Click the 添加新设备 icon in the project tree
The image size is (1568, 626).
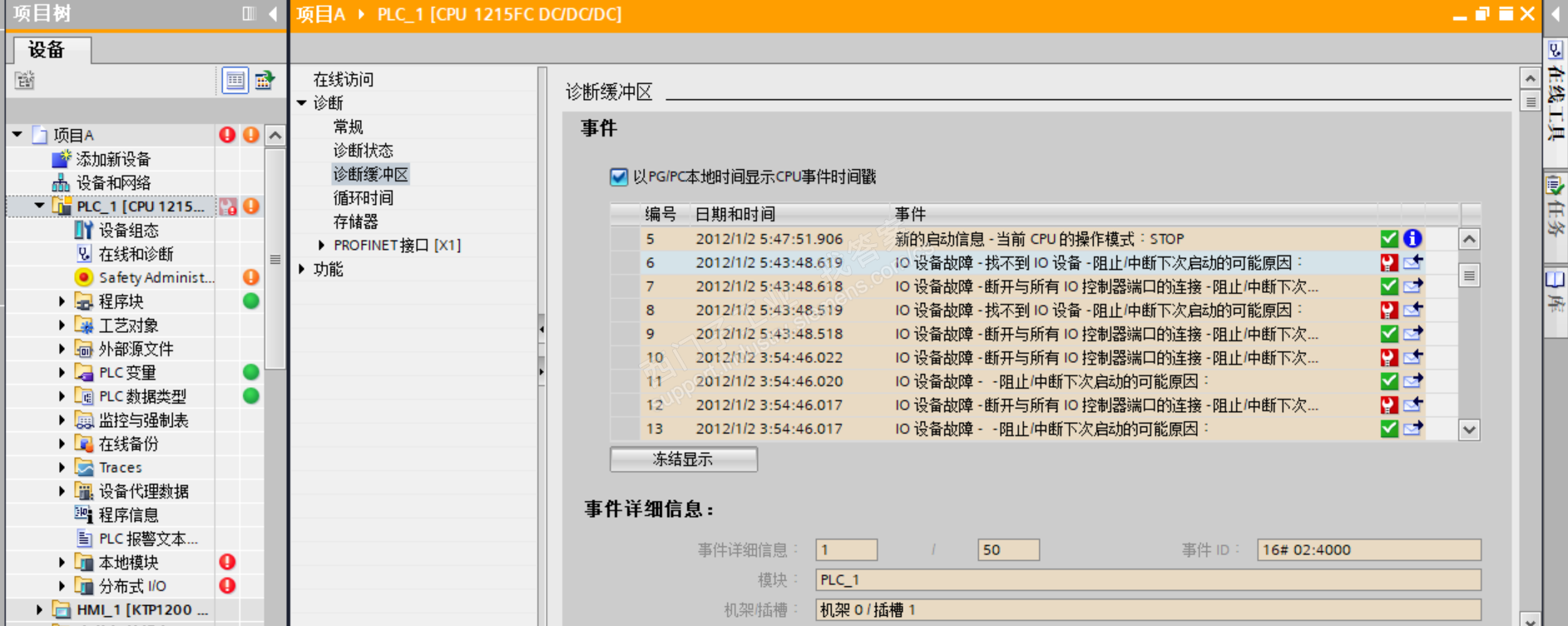pyautogui.click(x=62, y=158)
